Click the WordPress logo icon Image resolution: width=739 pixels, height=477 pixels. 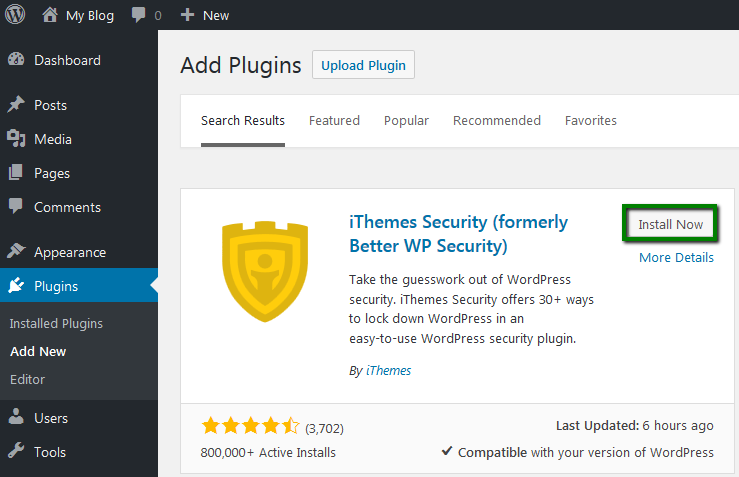(x=16, y=15)
